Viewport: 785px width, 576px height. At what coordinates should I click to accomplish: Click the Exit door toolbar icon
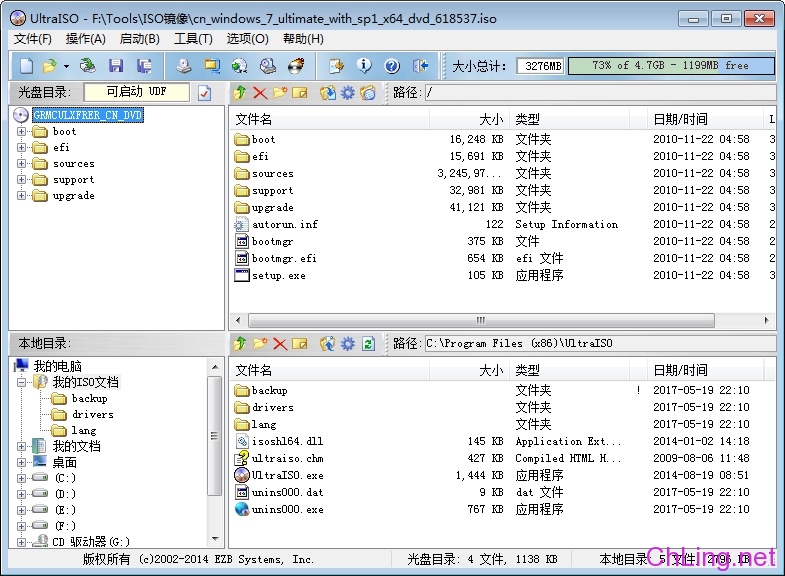420,66
